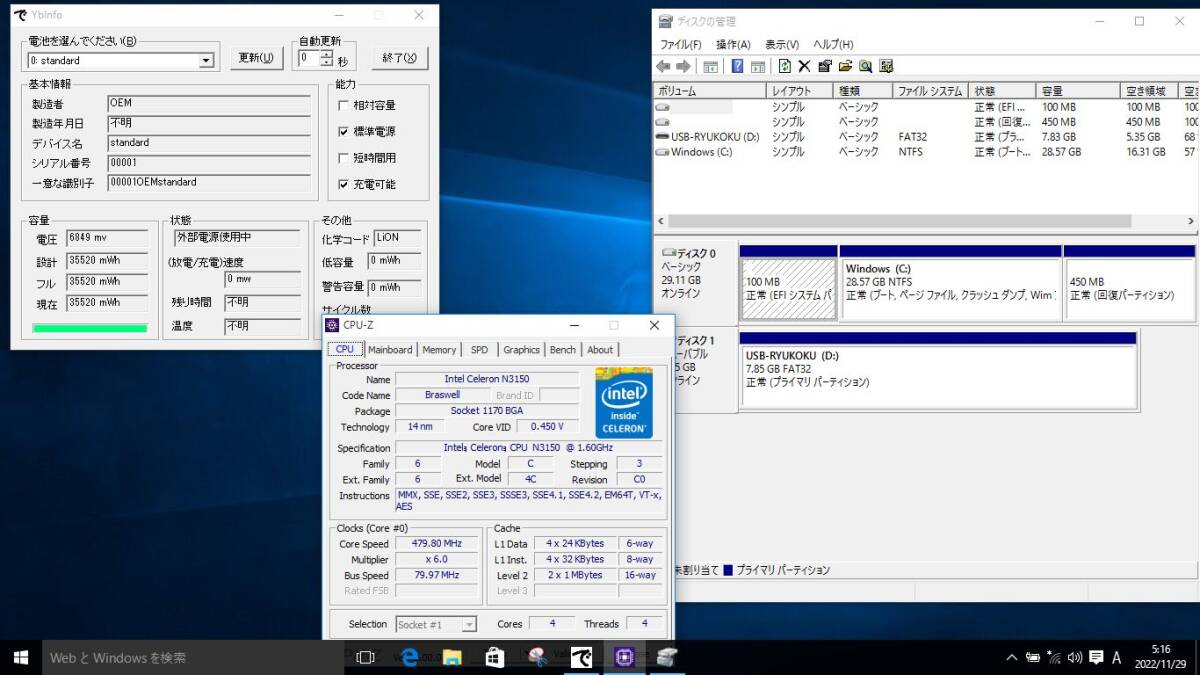Screen dimensions: 1200x675
Task: Open the 操作(A) menu in Disk Management
Action: (732, 45)
